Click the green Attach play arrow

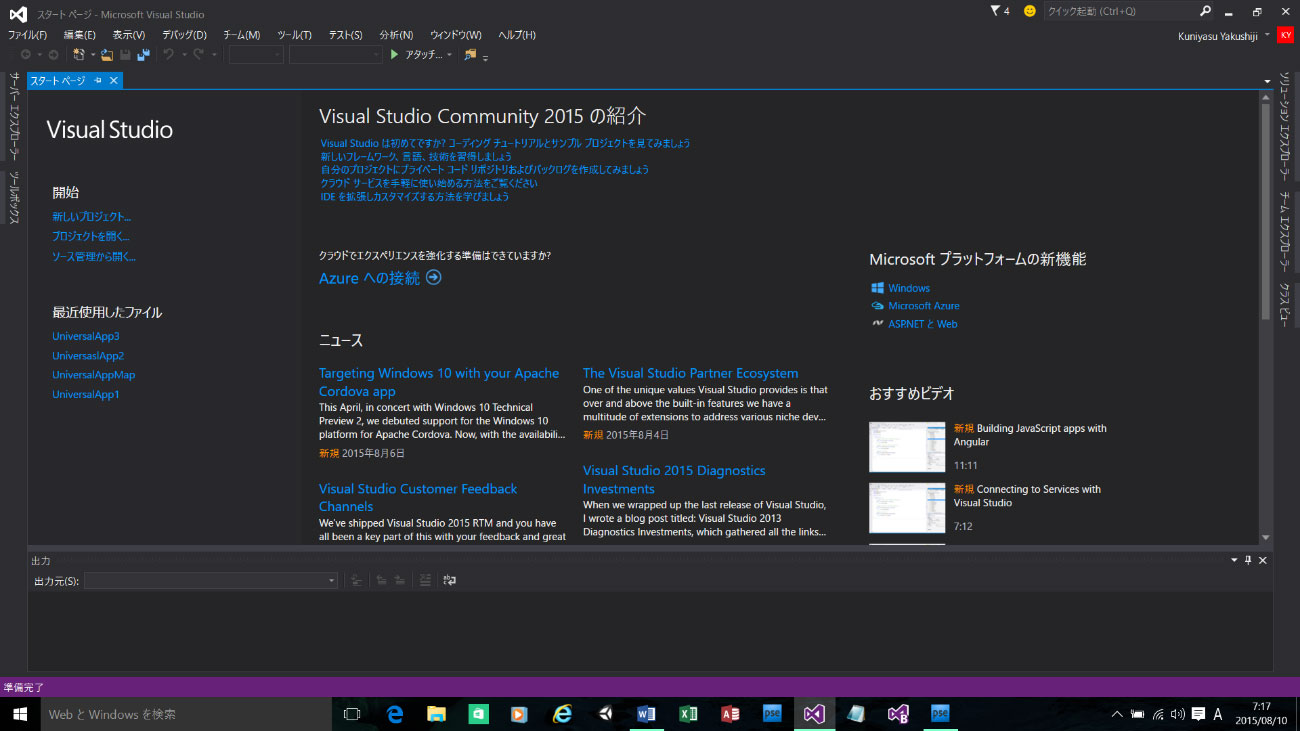click(395, 55)
